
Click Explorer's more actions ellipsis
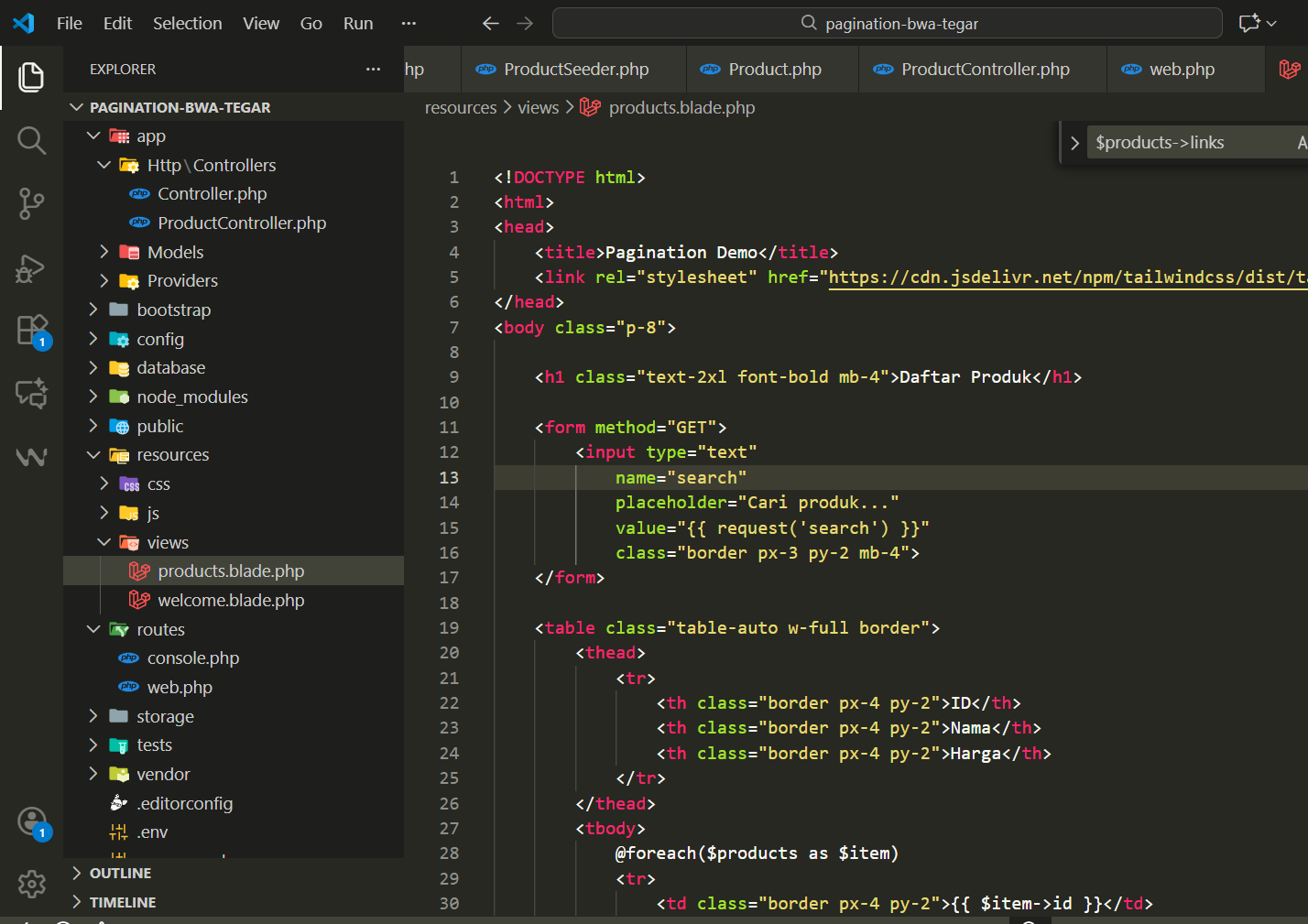[x=373, y=70]
